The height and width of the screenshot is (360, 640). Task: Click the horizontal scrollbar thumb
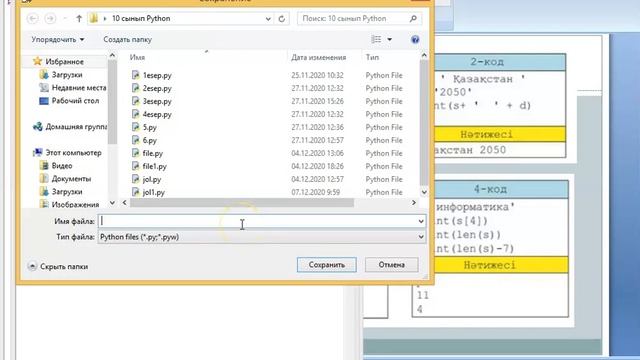pyautogui.click(x=242, y=203)
